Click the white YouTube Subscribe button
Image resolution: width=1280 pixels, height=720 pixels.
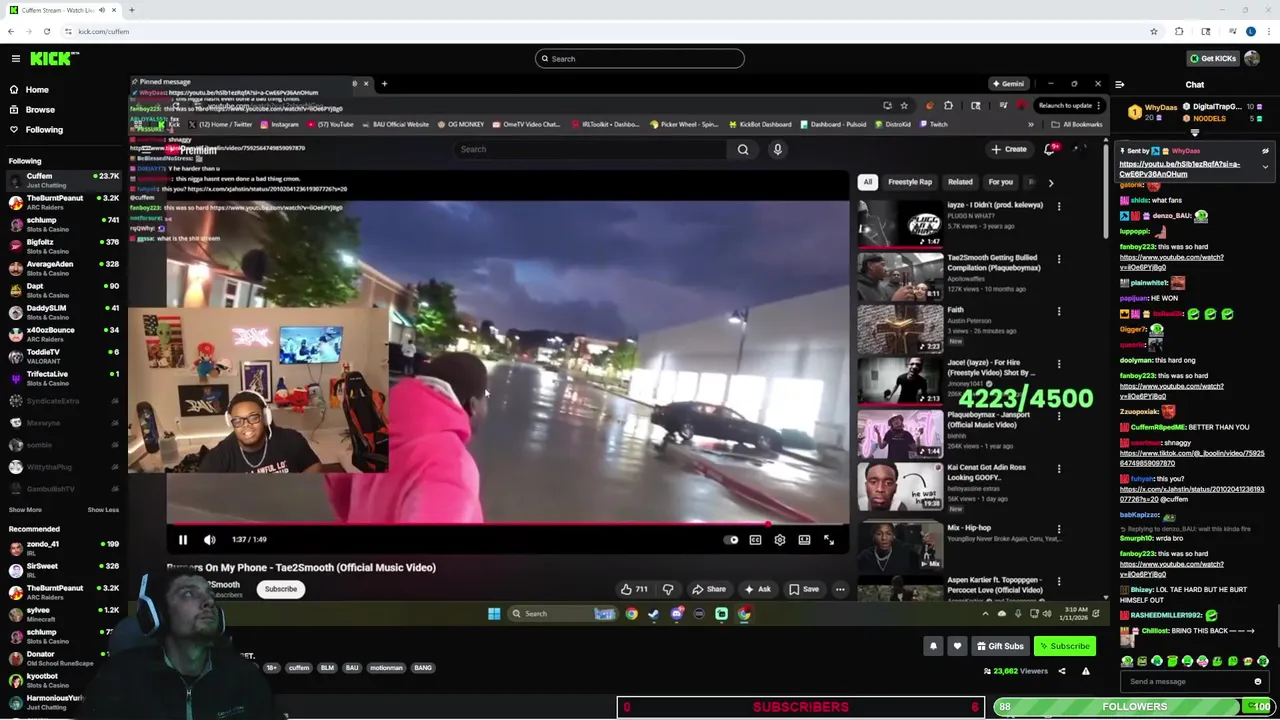click(281, 589)
